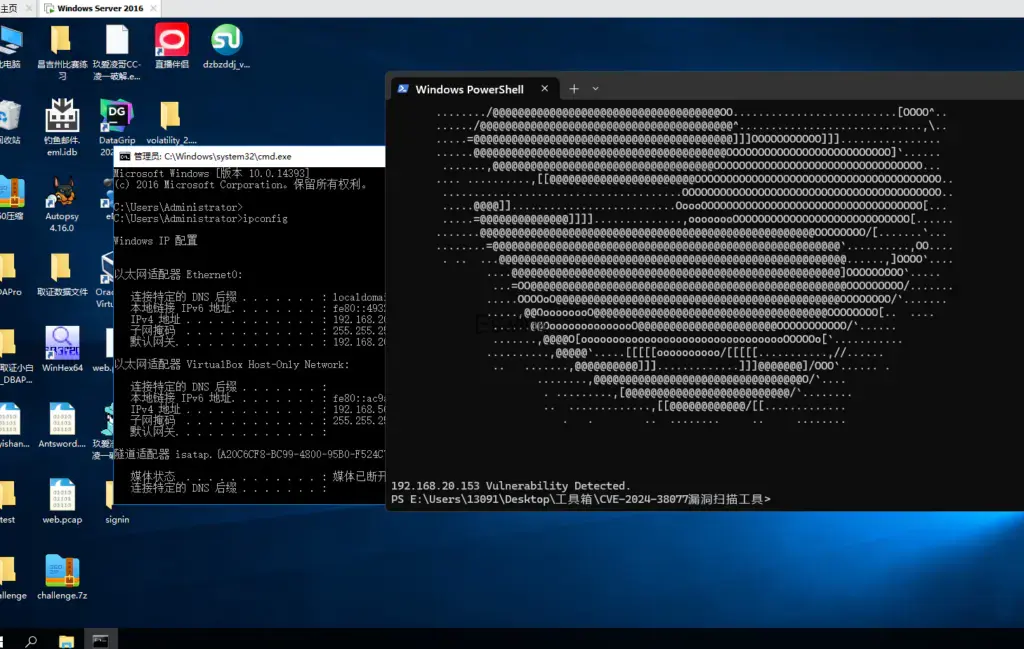Select the 直播伴侣 desktop shortcut

tap(172, 42)
